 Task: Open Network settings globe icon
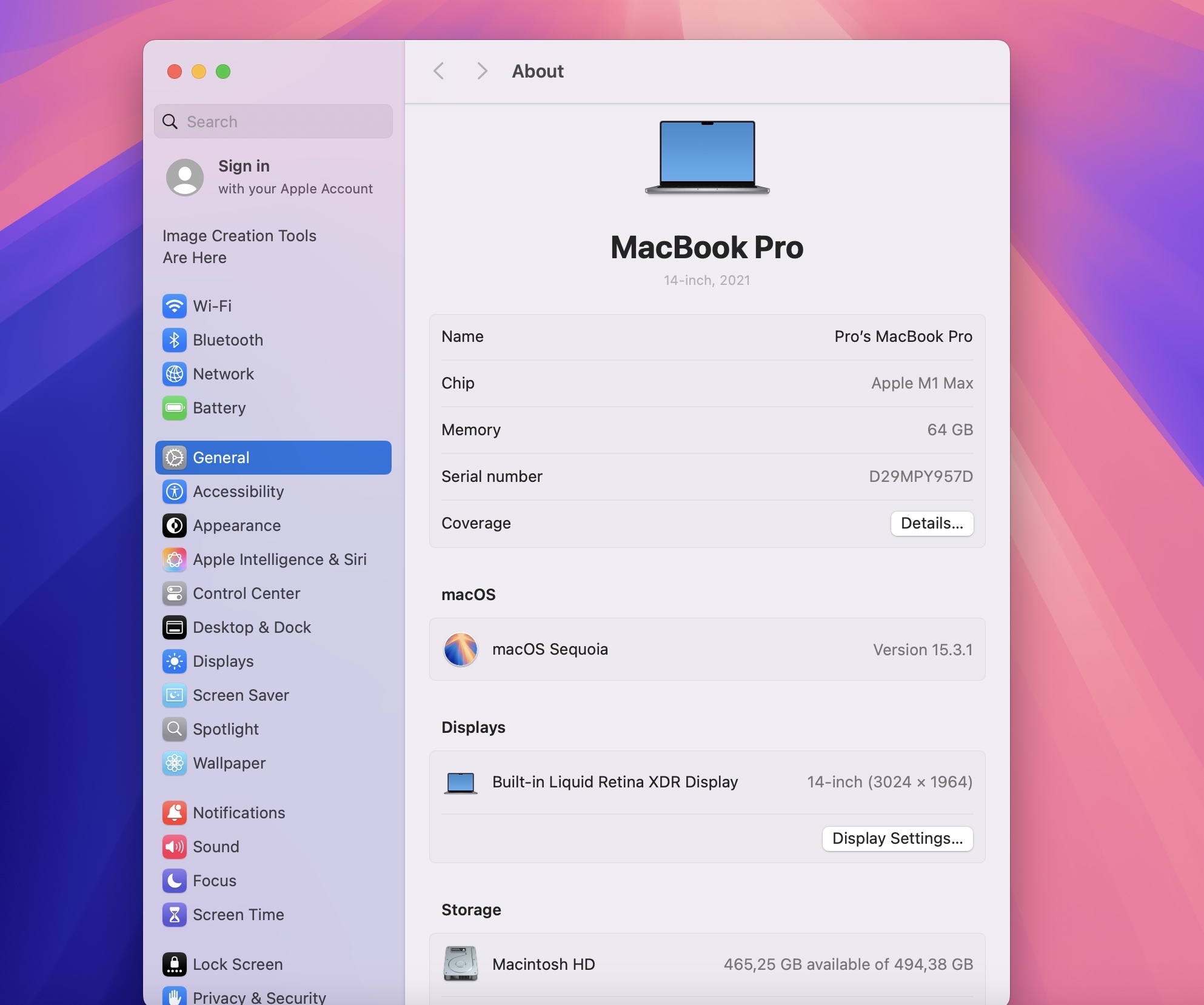(x=175, y=374)
